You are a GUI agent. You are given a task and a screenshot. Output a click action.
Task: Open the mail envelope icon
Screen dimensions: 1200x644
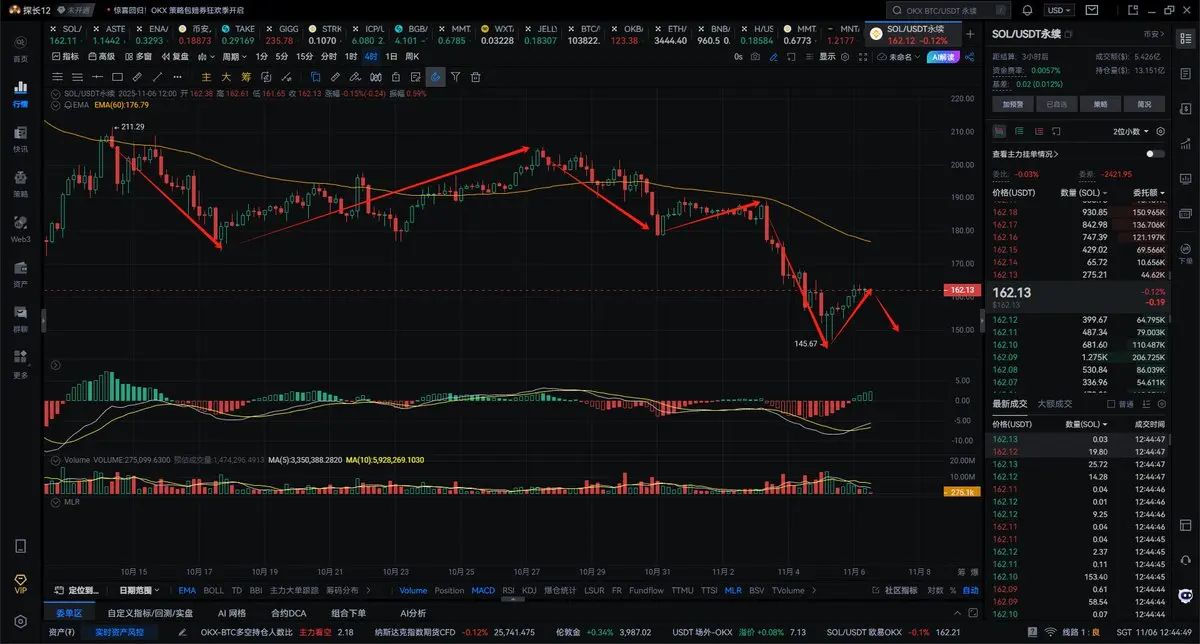coord(1092,10)
